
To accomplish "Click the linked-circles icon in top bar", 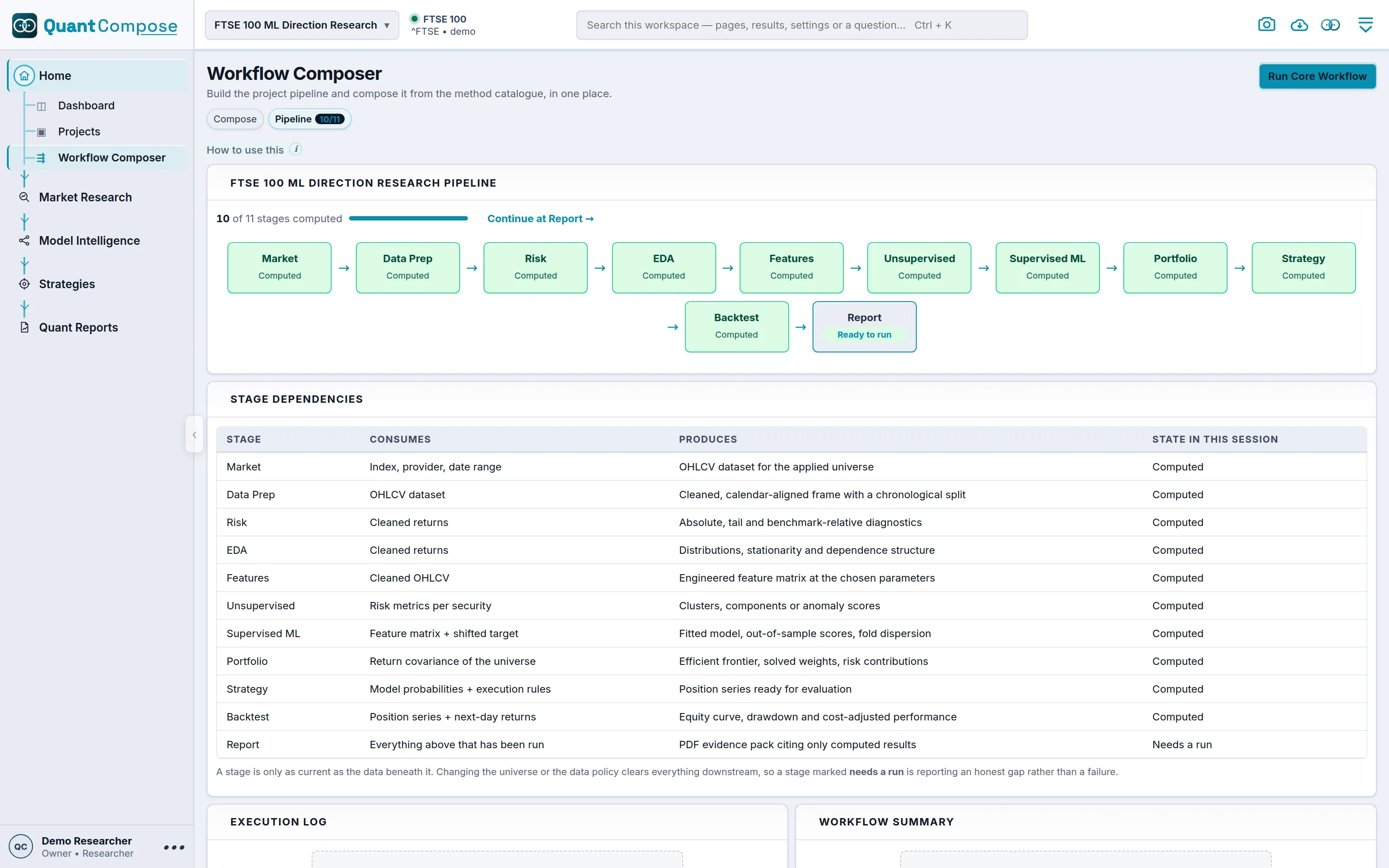I will 1330,25.
